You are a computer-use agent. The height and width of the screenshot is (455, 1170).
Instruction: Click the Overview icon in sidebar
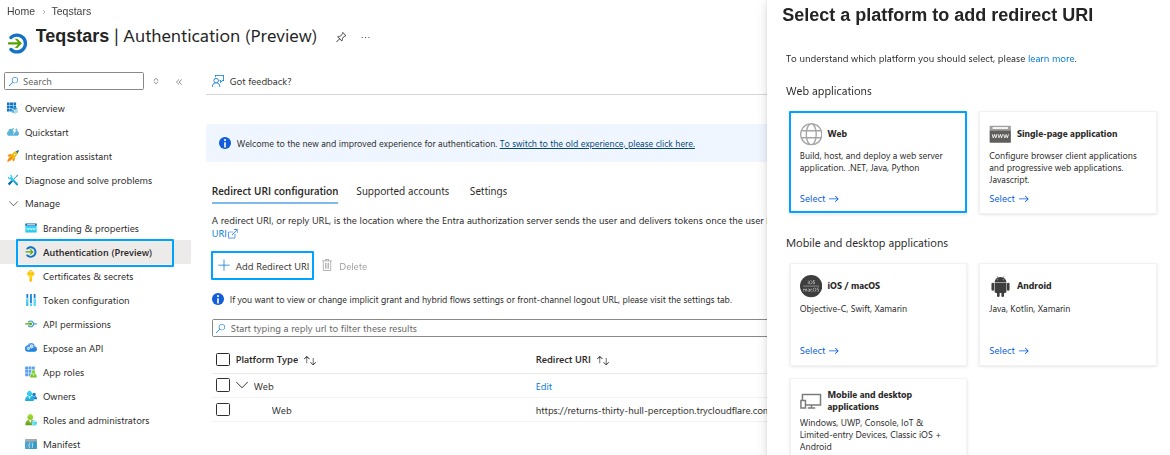coord(12,108)
